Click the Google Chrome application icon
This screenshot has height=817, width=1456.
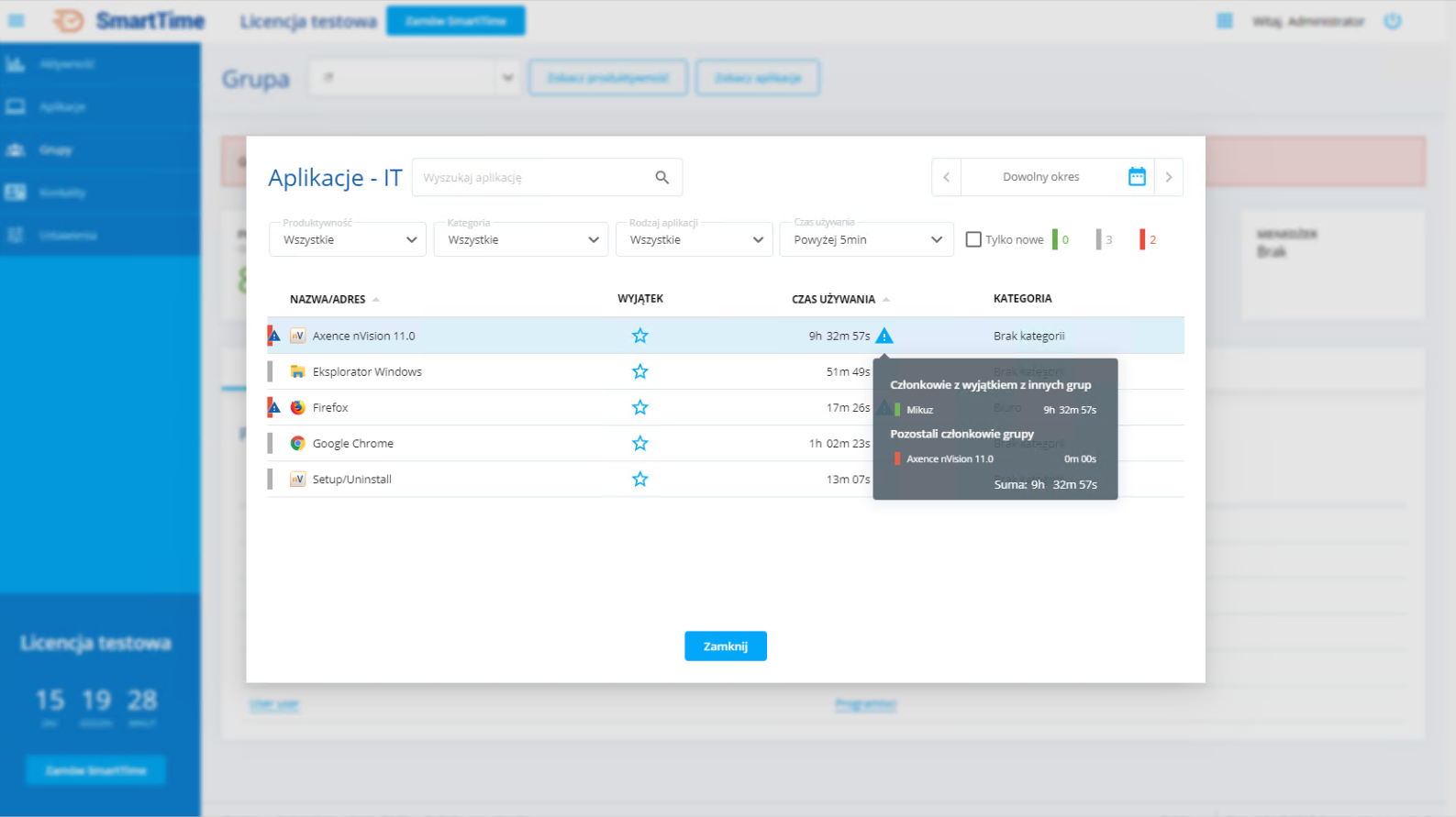click(297, 443)
